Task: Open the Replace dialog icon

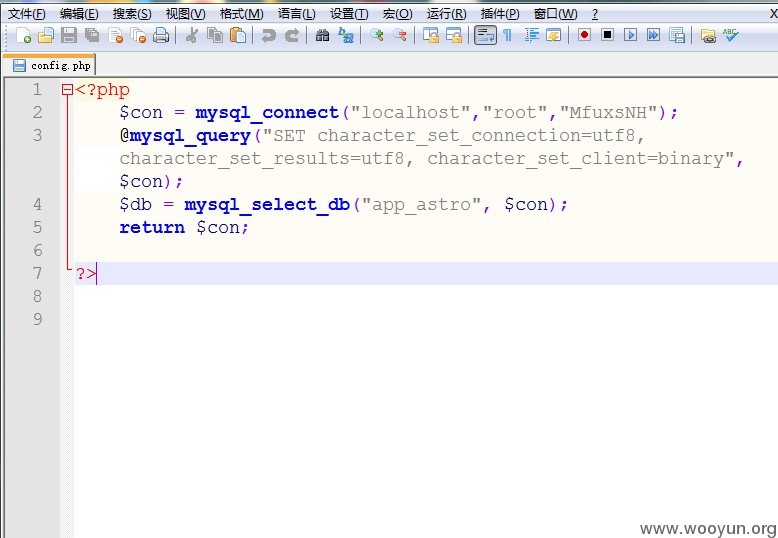Action: [x=346, y=35]
